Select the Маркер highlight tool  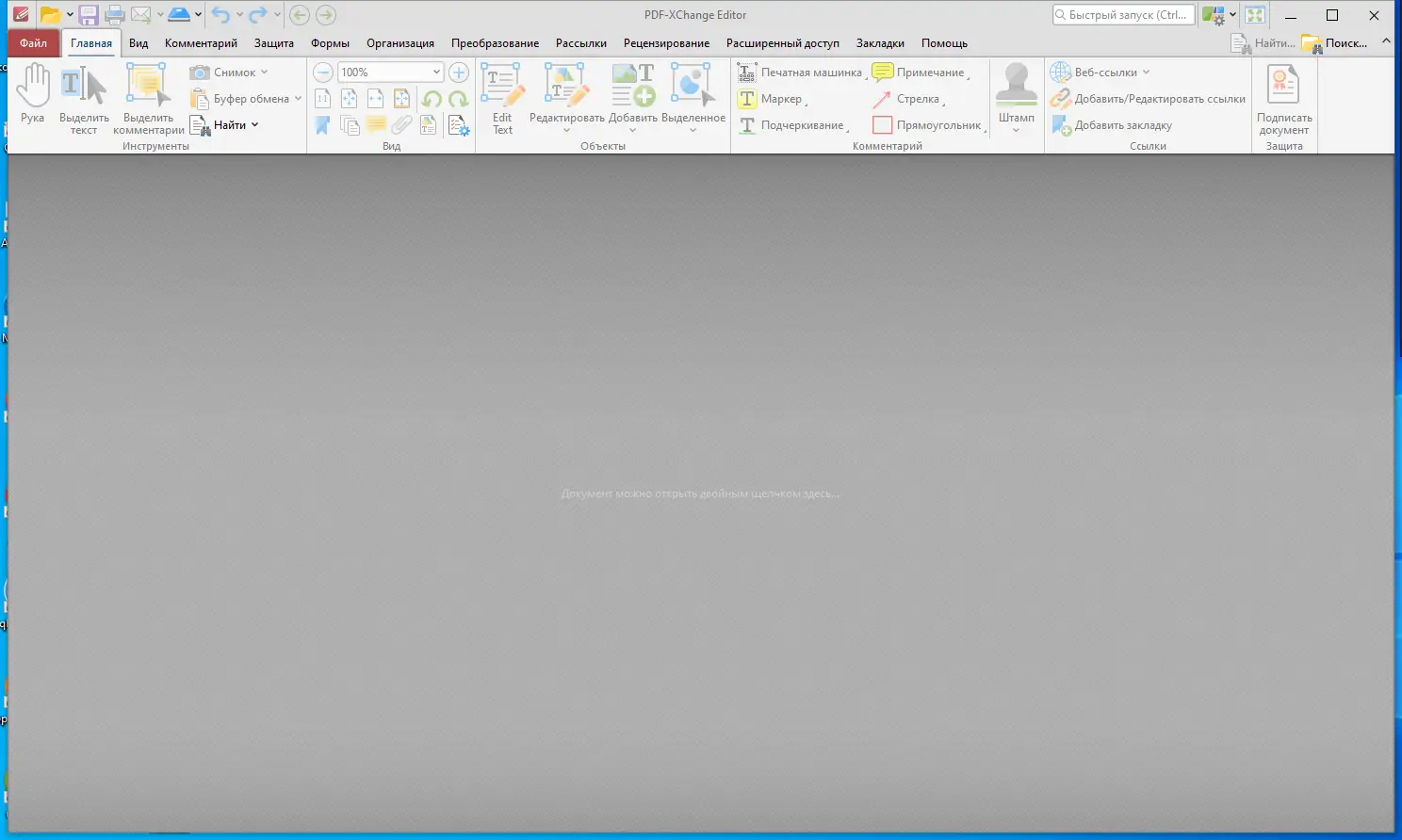772,99
